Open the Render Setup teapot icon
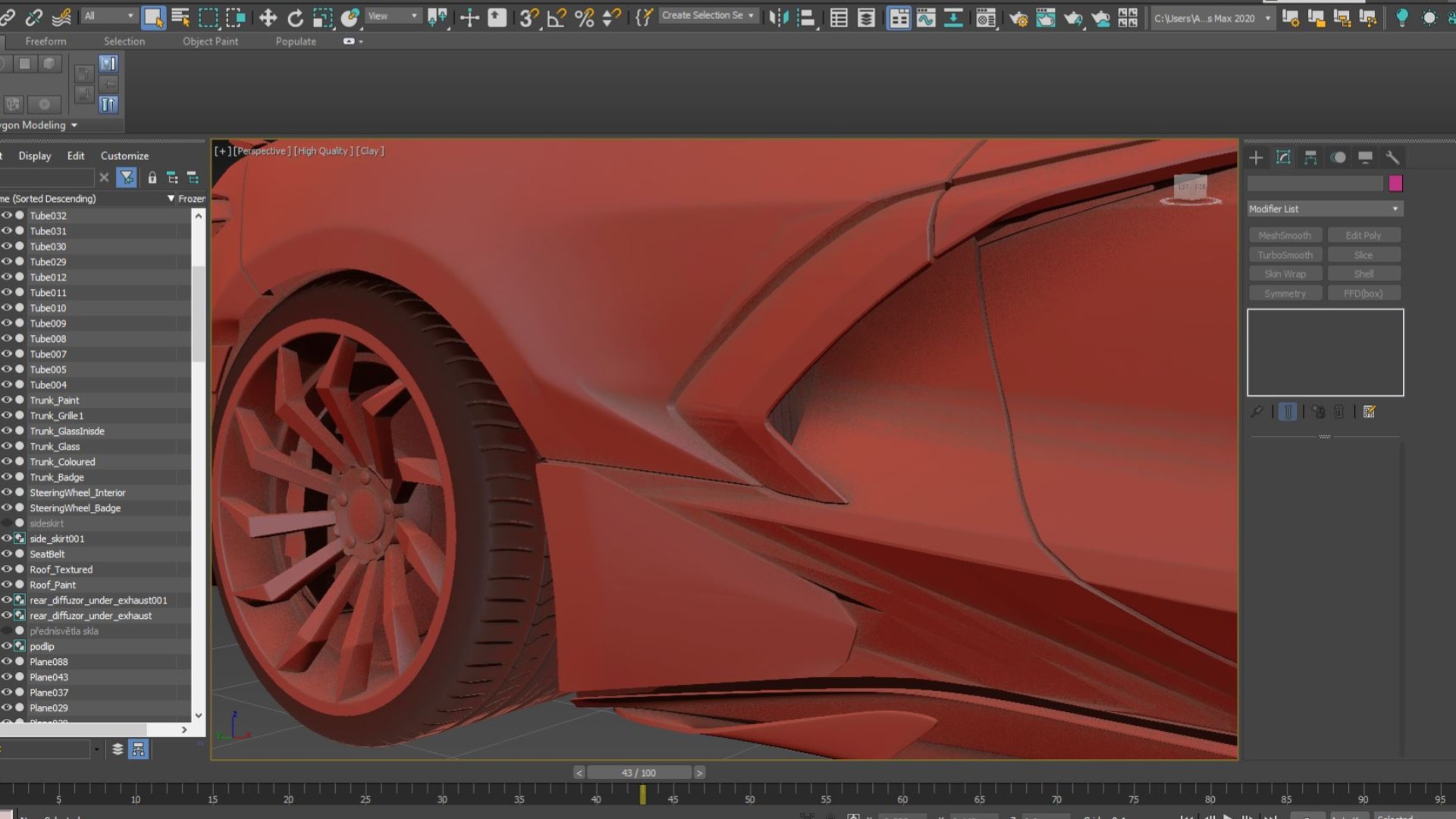The height and width of the screenshot is (819, 1456). [x=1018, y=17]
